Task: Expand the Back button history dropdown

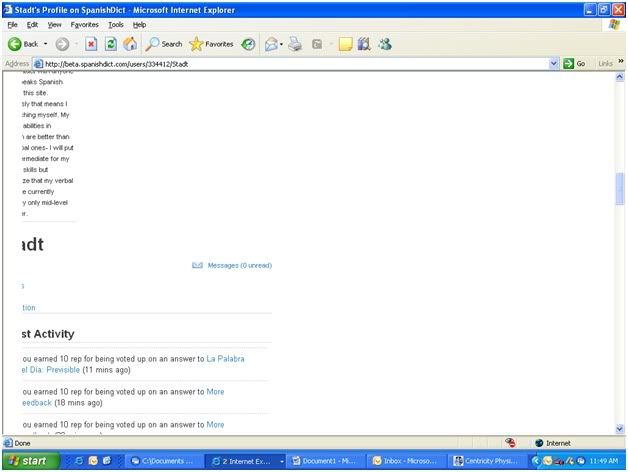Action: click(46, 44)
